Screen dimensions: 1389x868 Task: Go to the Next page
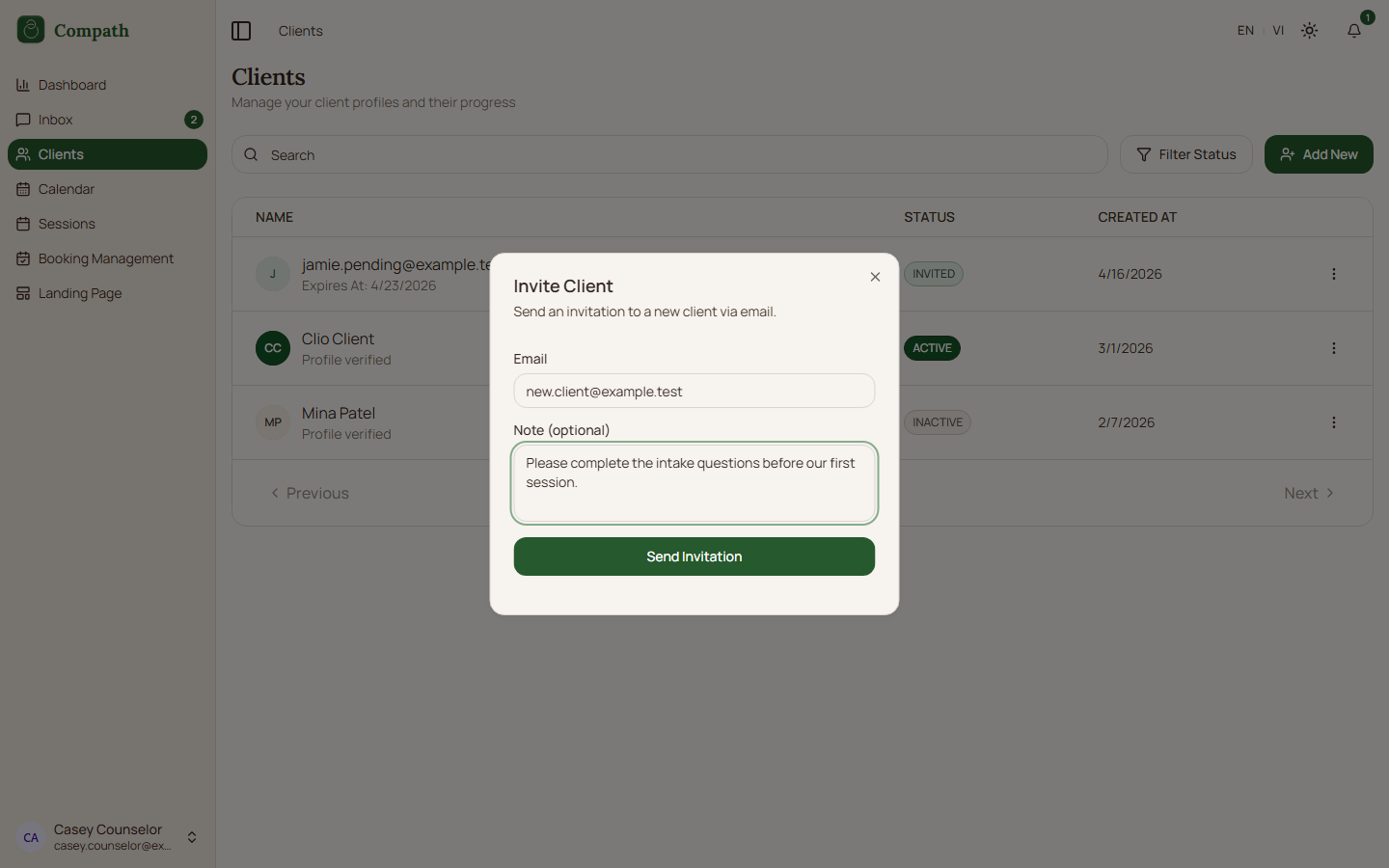tap(1309, 493)
